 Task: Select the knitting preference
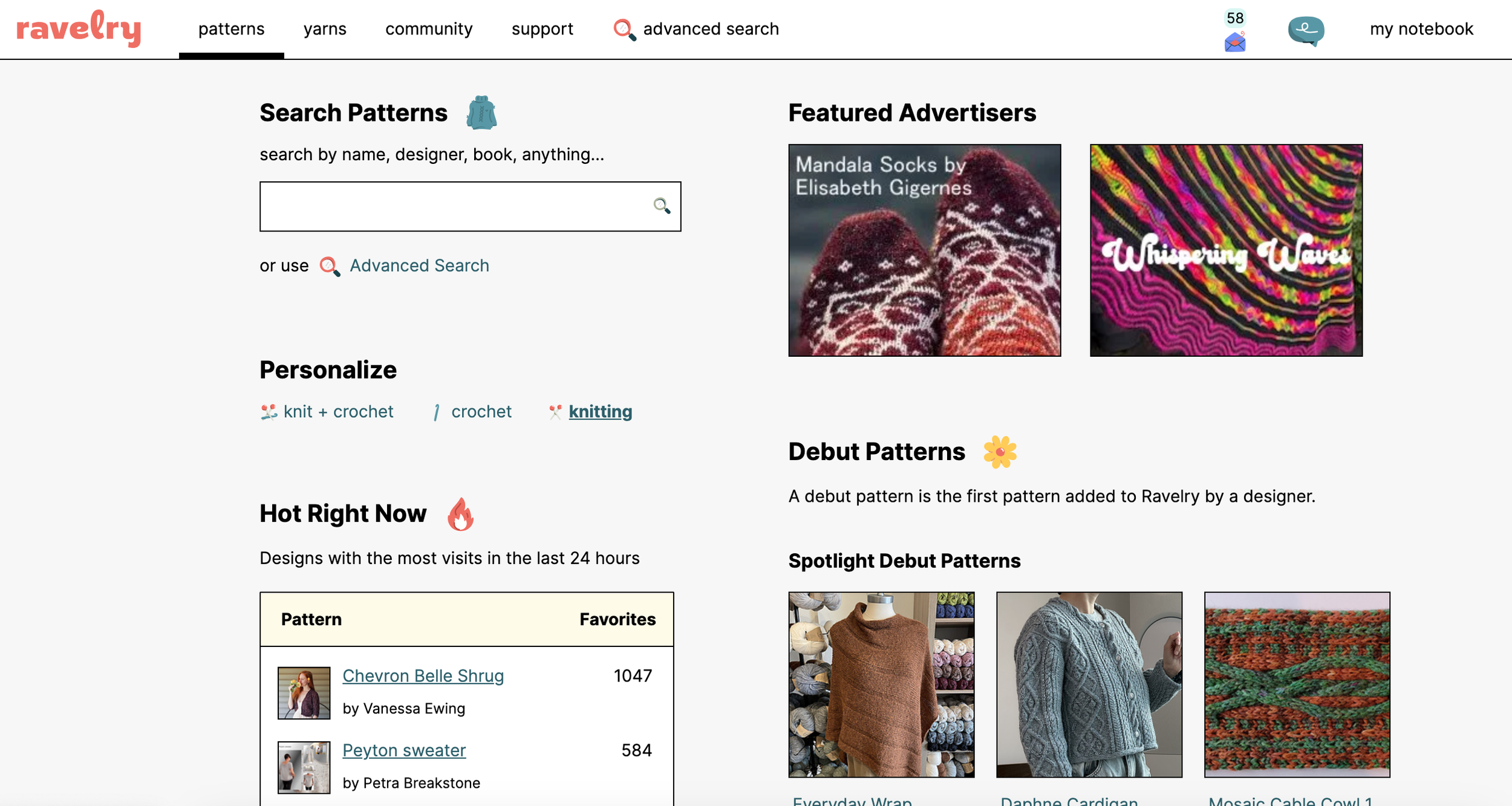click(x=590, y=412)
